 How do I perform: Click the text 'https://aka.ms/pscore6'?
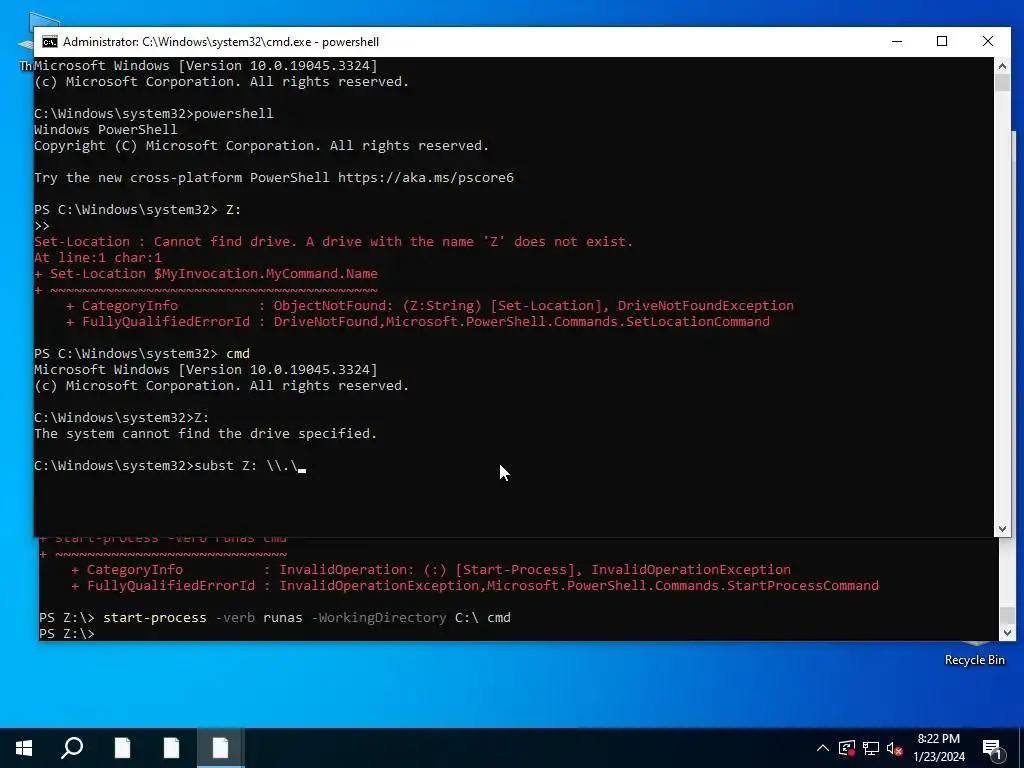point(426,178)
